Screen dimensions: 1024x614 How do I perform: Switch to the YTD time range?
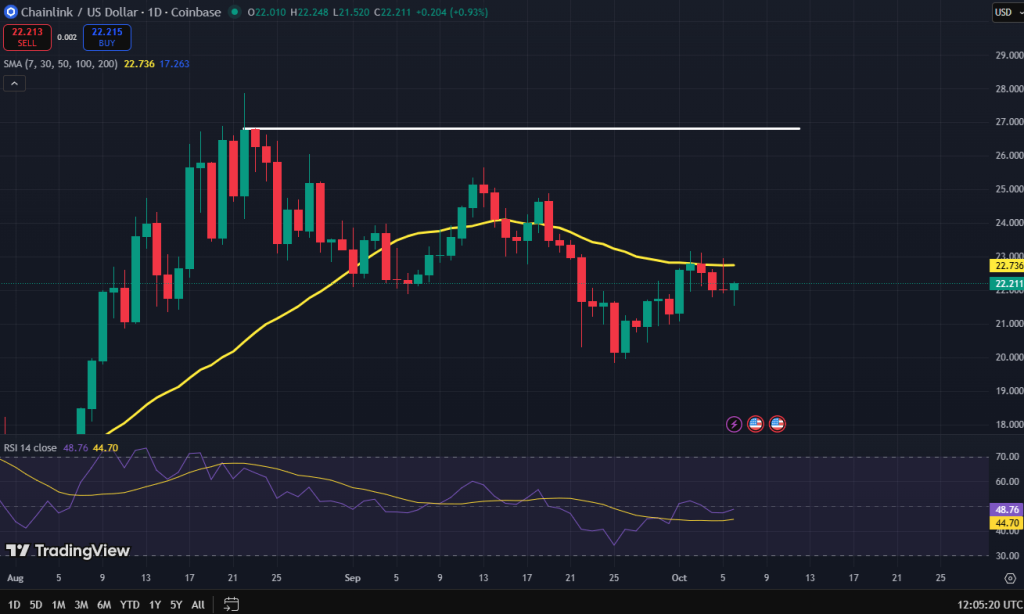pyautogui.click(x=130, y=604)
